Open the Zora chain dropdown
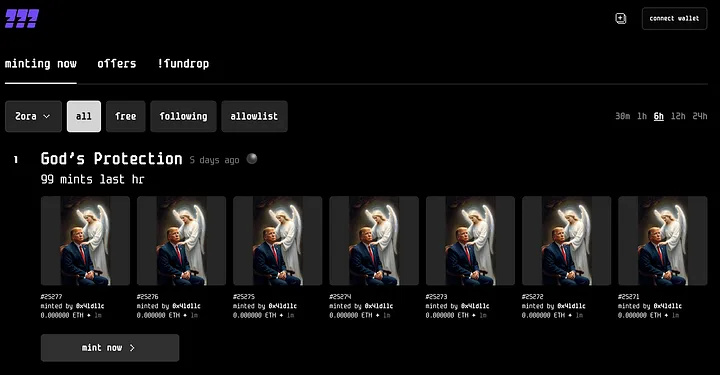Image resolution: width=720 pixels, height=375 pixels. tap(33, 117)
